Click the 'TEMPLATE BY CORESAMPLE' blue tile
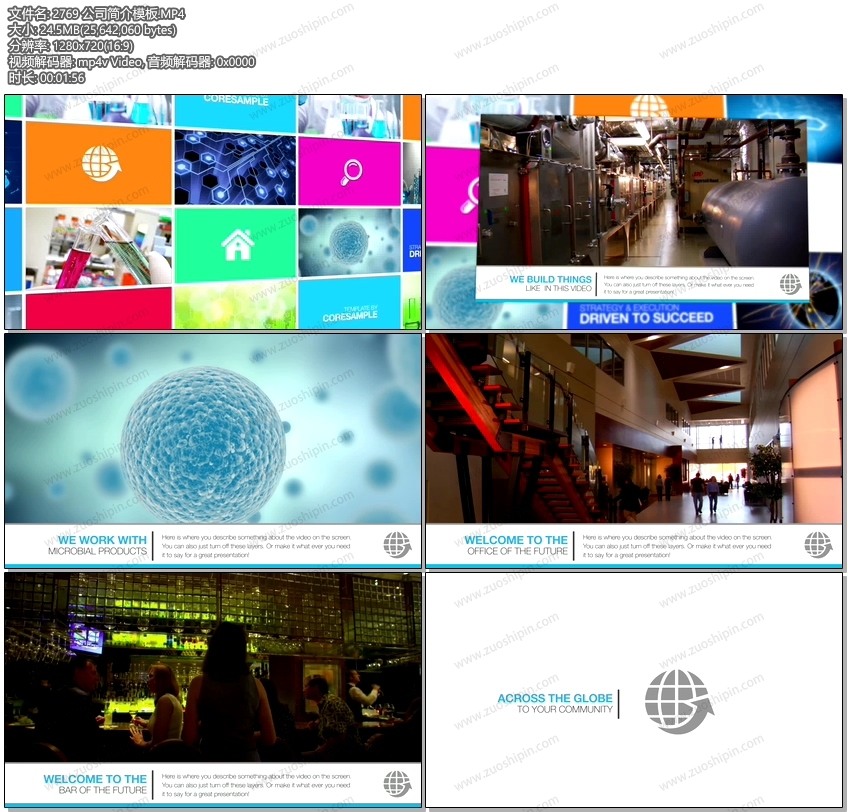 point(348,305)
